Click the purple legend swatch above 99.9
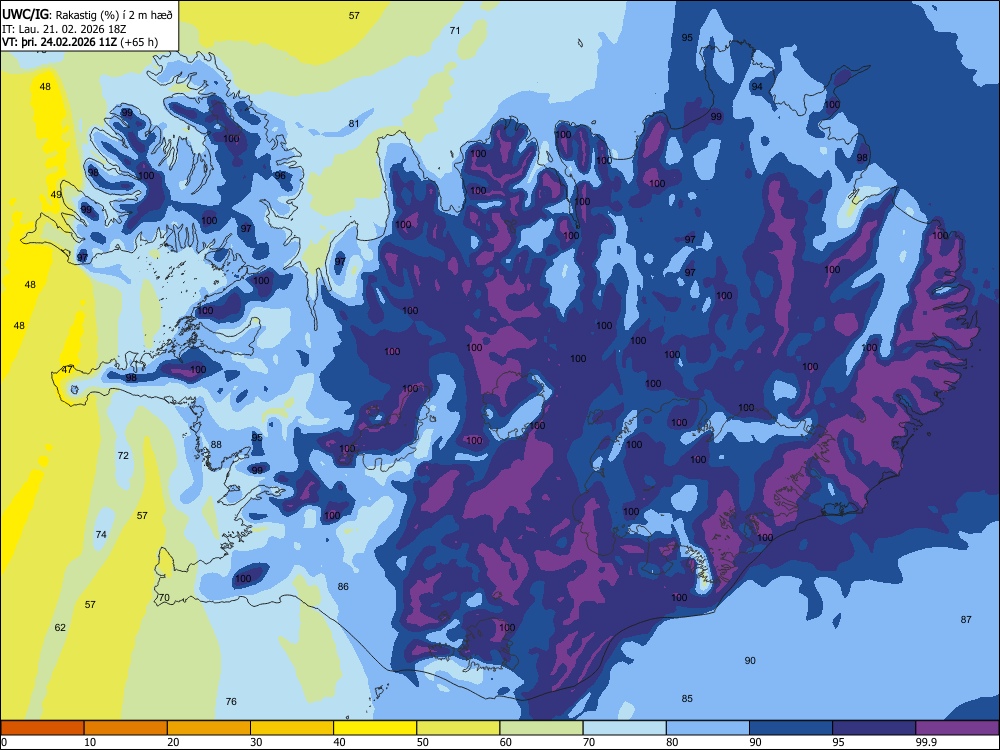Screen dimensions: 1000x750 (957, 728)
